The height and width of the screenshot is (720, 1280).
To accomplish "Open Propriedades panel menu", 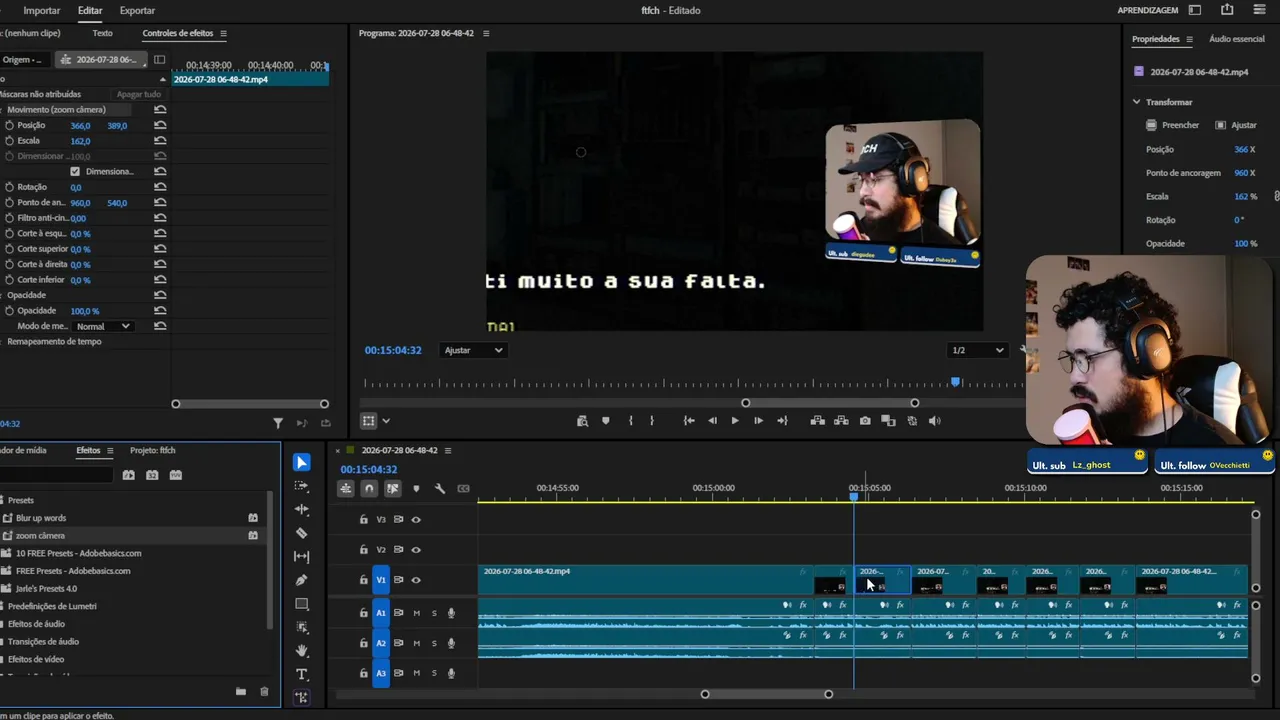I will [1190, 39].
